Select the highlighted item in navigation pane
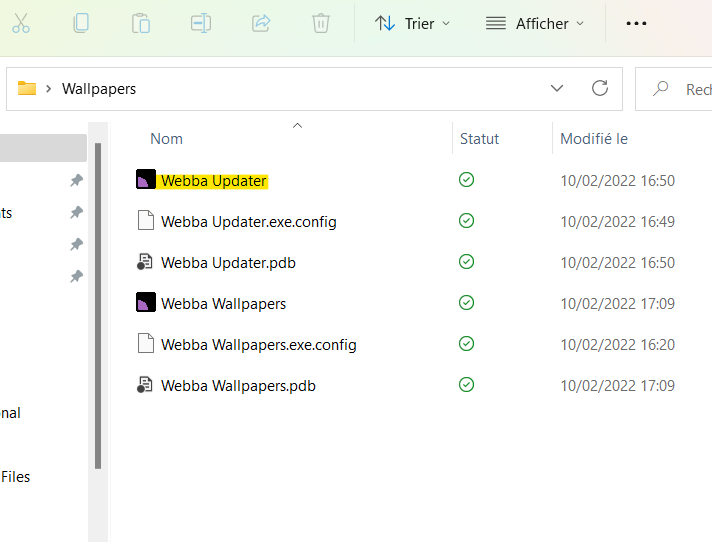 (43, 148)
